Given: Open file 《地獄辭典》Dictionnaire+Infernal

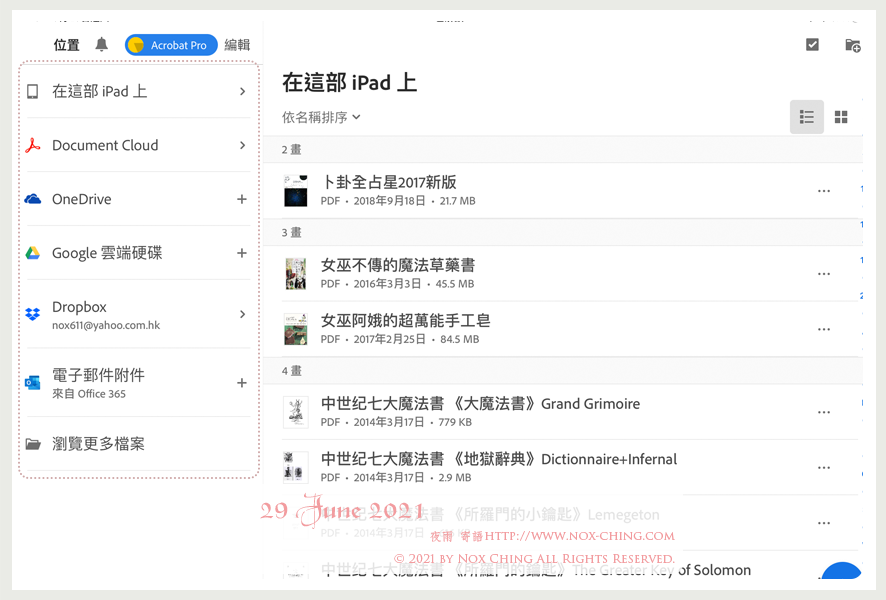Looking at the screenshot, I should [x=563, y=467].
